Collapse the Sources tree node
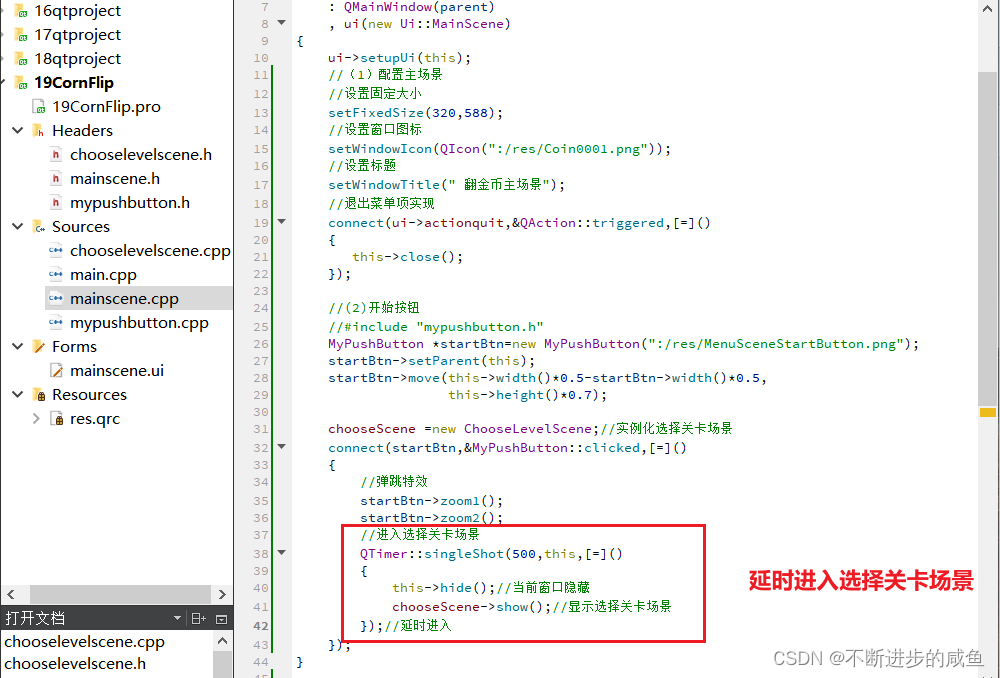This screenshot has height=678, width=1000. coord(18,226)
